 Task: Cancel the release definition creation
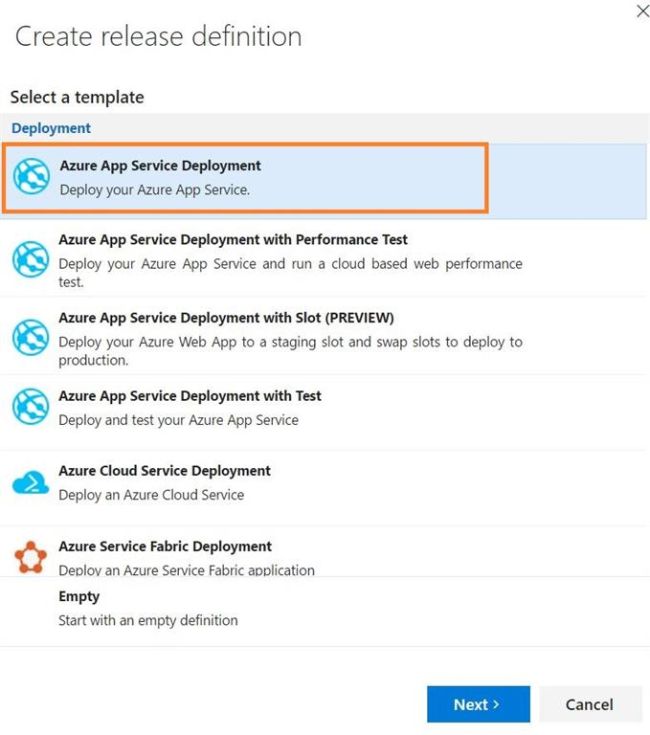tap(589, 704)
